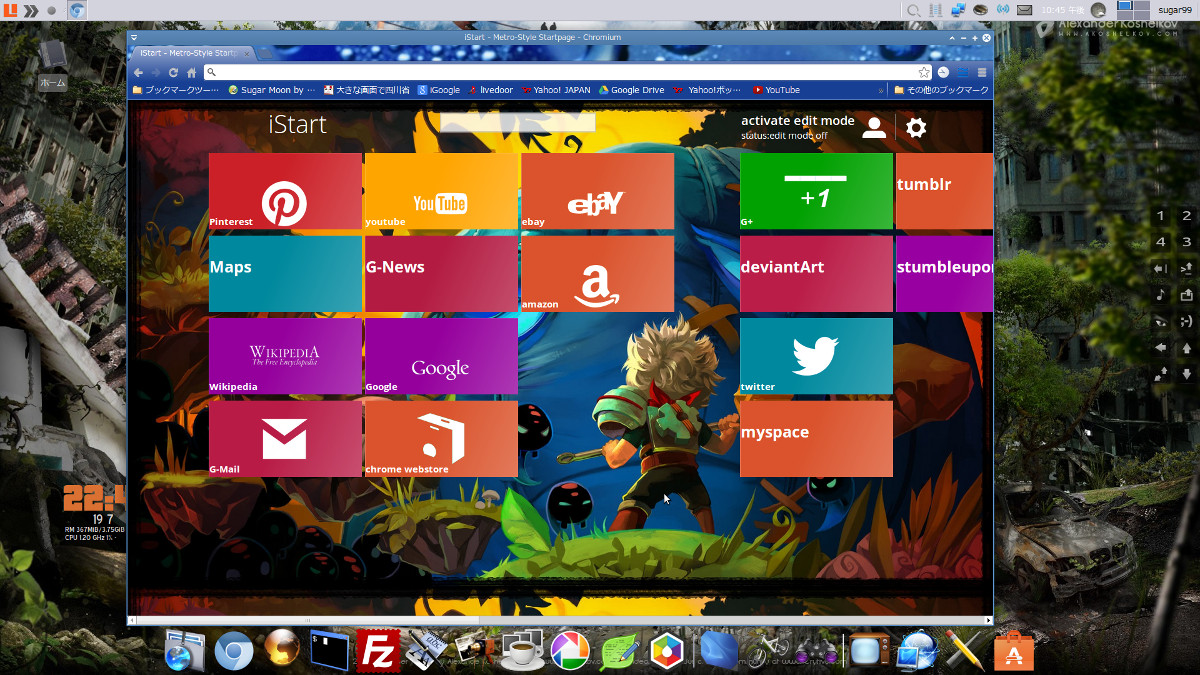The image size is (1200, 675).
Task: Open the Amazon tile
Action: coord(597,274)
